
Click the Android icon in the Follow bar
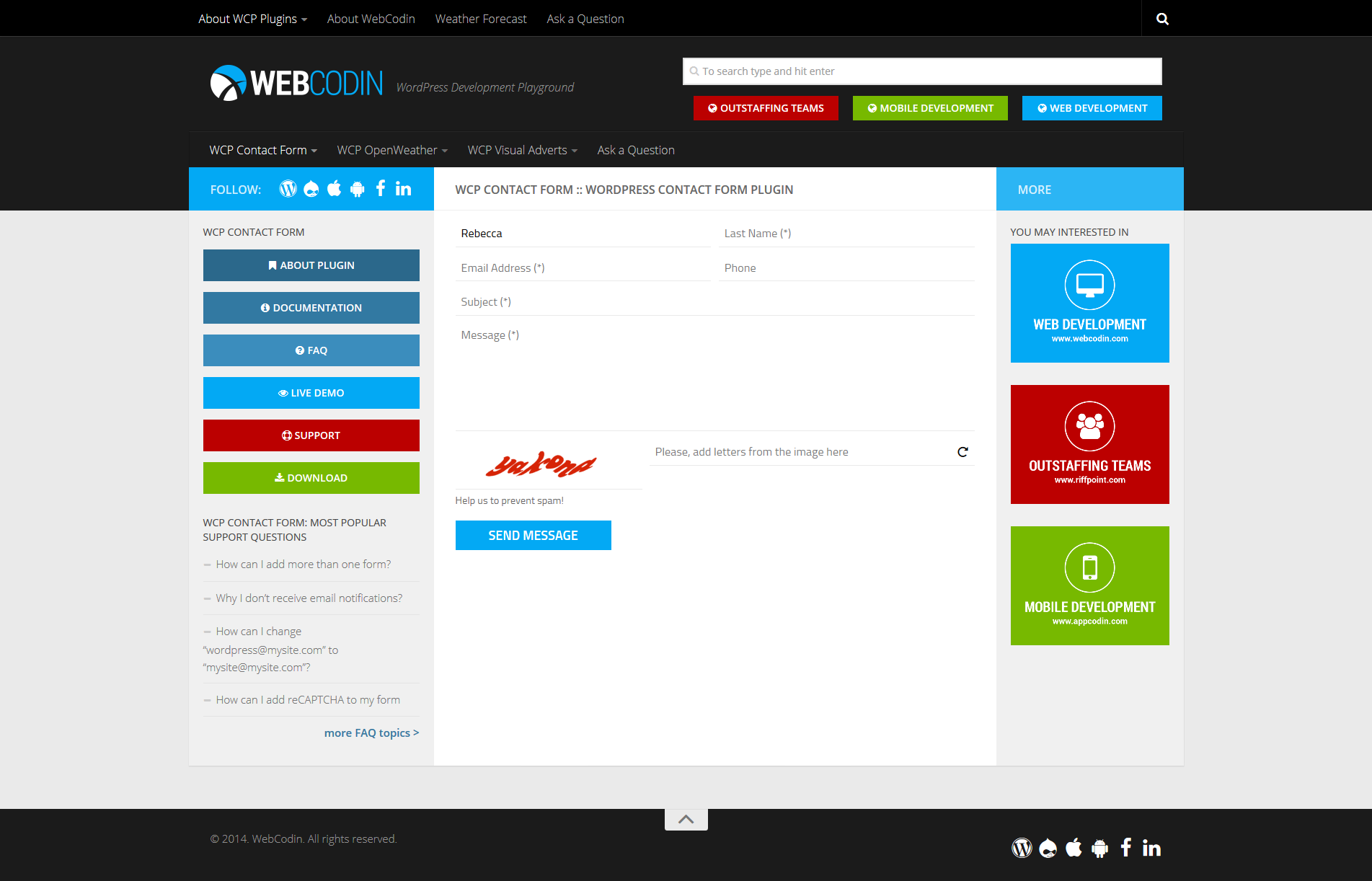point(357,189)
